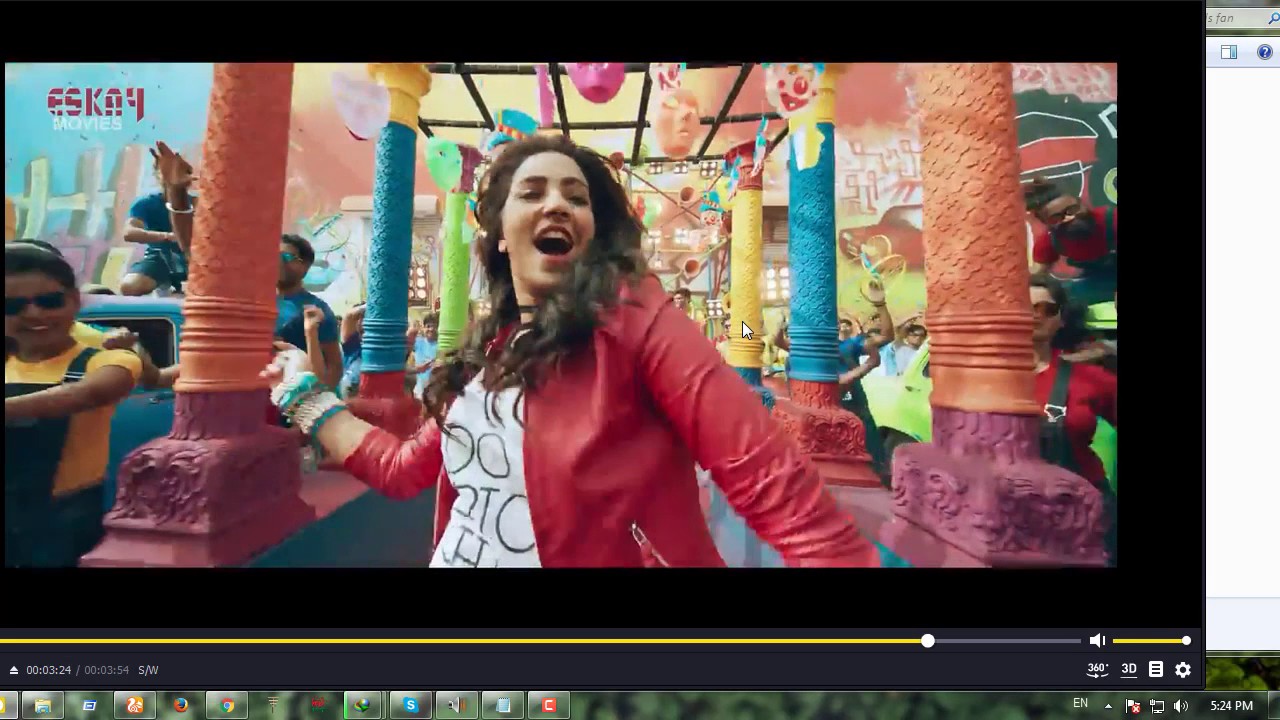Image resolution: width=1280 pixels, height=720 pixels.
Task: Open the Notepad taskbar icon
Action: (x=503, y=705)
